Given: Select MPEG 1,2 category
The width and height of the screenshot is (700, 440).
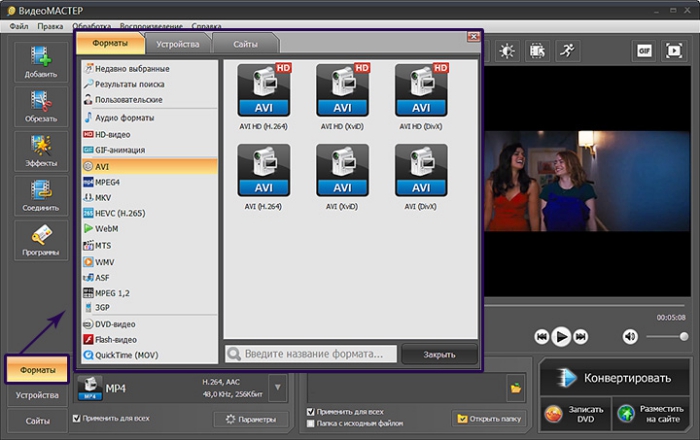Looking at the screenshot, I should [150, 293].
